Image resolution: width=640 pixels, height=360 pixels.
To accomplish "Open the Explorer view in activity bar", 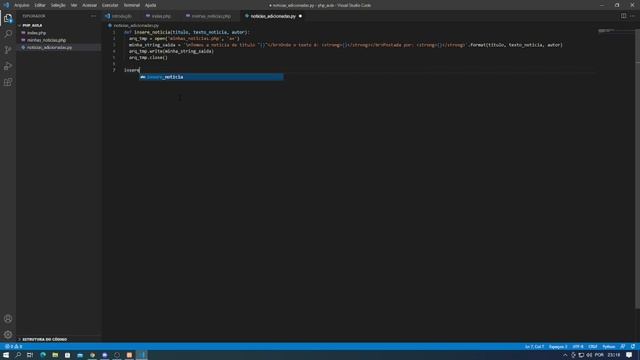I will pyautogui.click(x=8, y=18).
